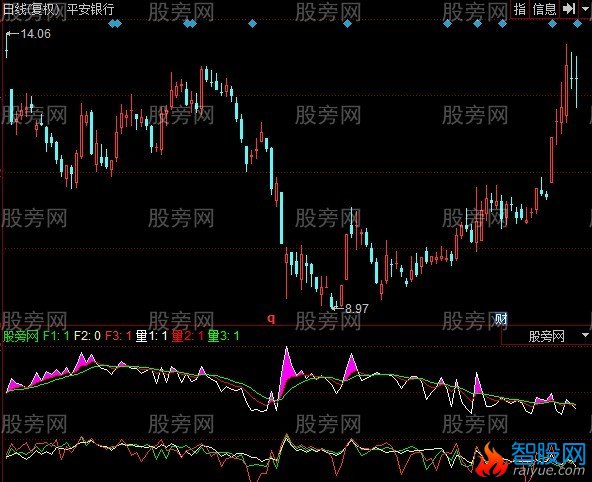Select the red F3 legend label

point(118,336)
